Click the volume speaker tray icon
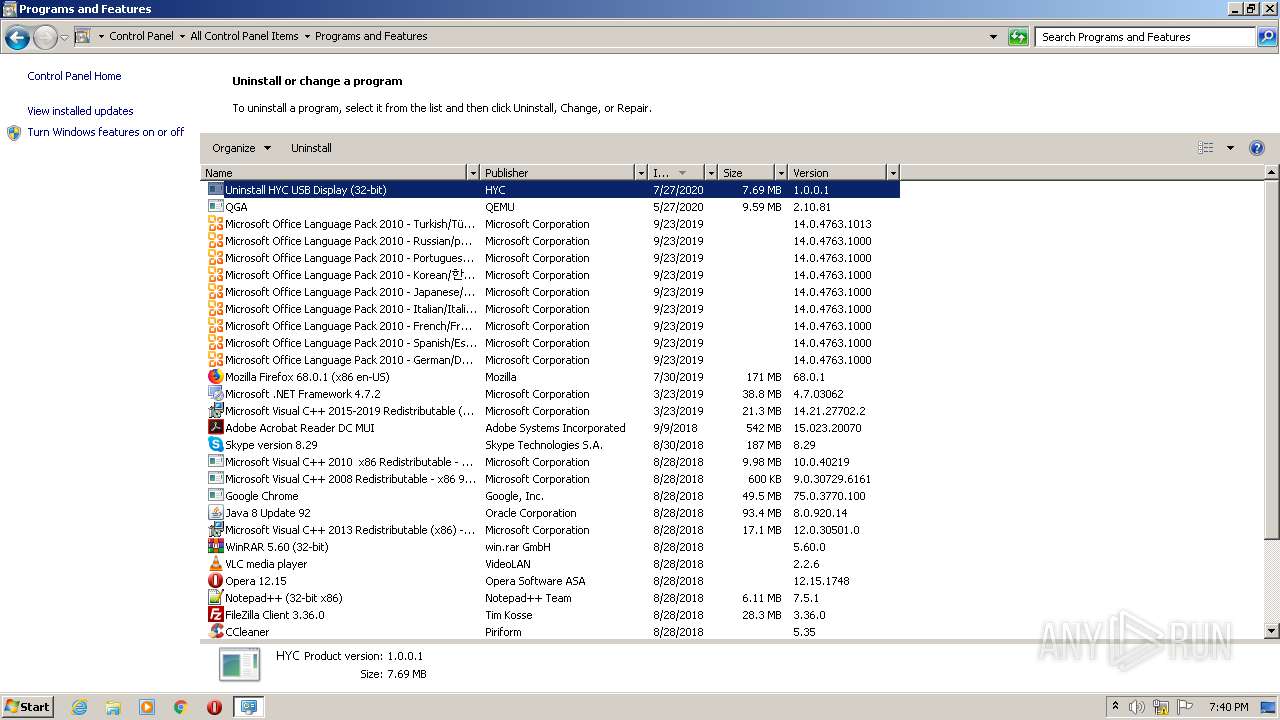The width and height of the screenshot is (1280, 720). pyautogui.click(x=1137, y=707)
